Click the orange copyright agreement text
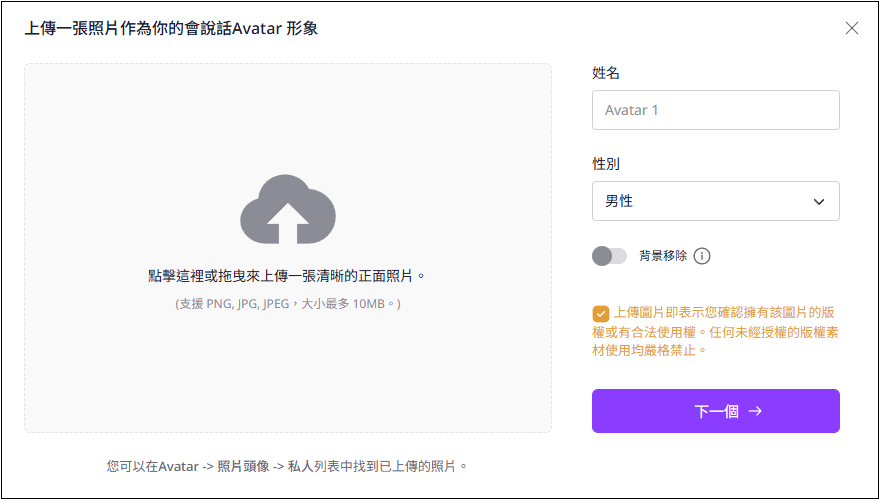 point(716,331)
